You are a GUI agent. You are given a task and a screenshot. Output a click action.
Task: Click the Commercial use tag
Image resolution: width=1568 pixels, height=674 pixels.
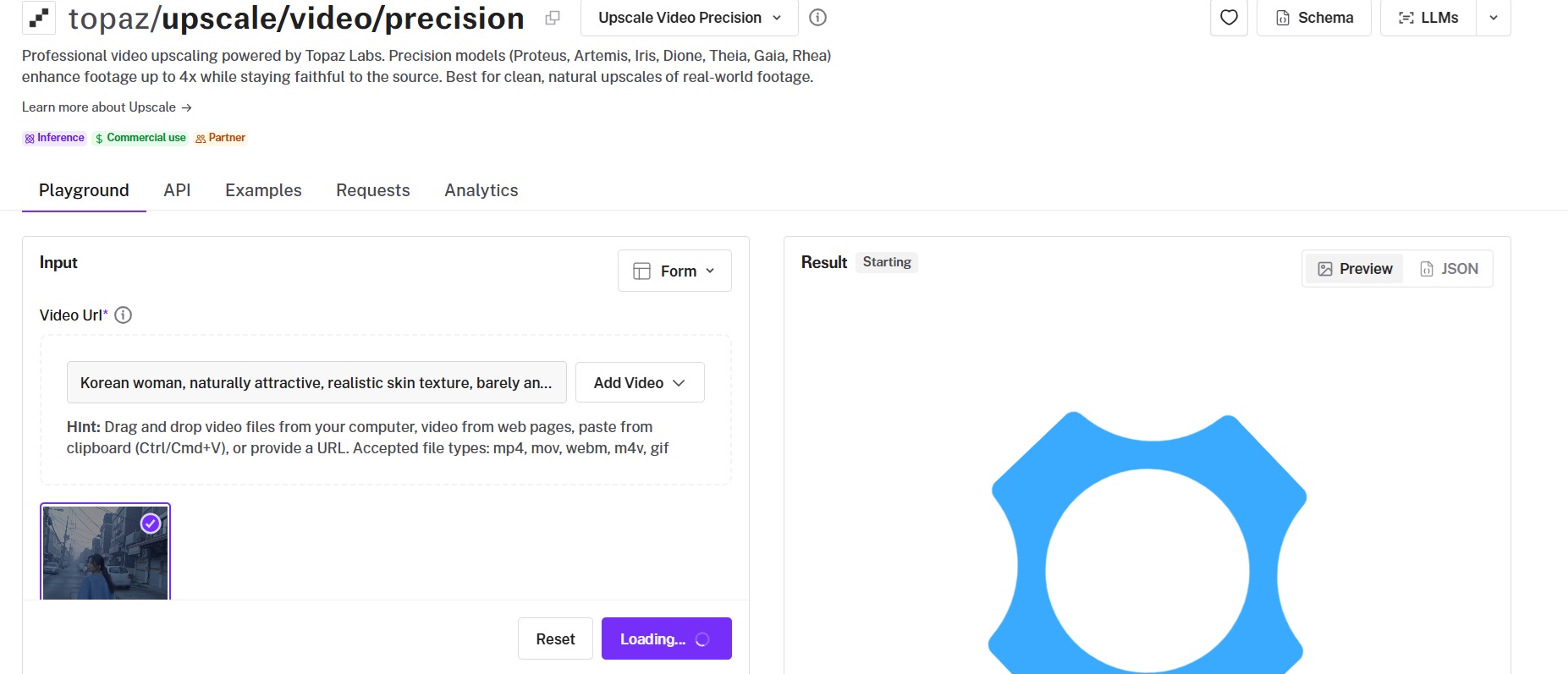pos(140,138)
